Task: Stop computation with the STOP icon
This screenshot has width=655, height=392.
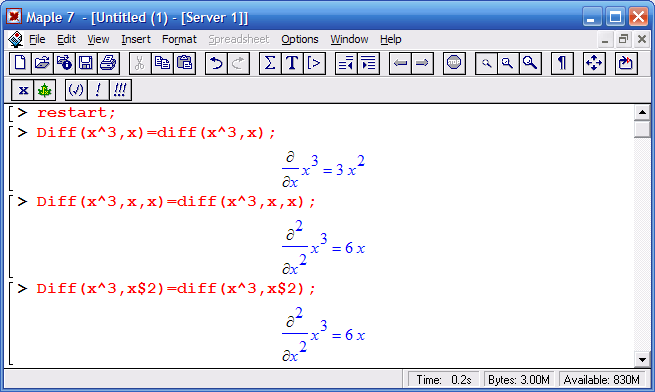Action: pyautogui.click(x=454, y=64)
